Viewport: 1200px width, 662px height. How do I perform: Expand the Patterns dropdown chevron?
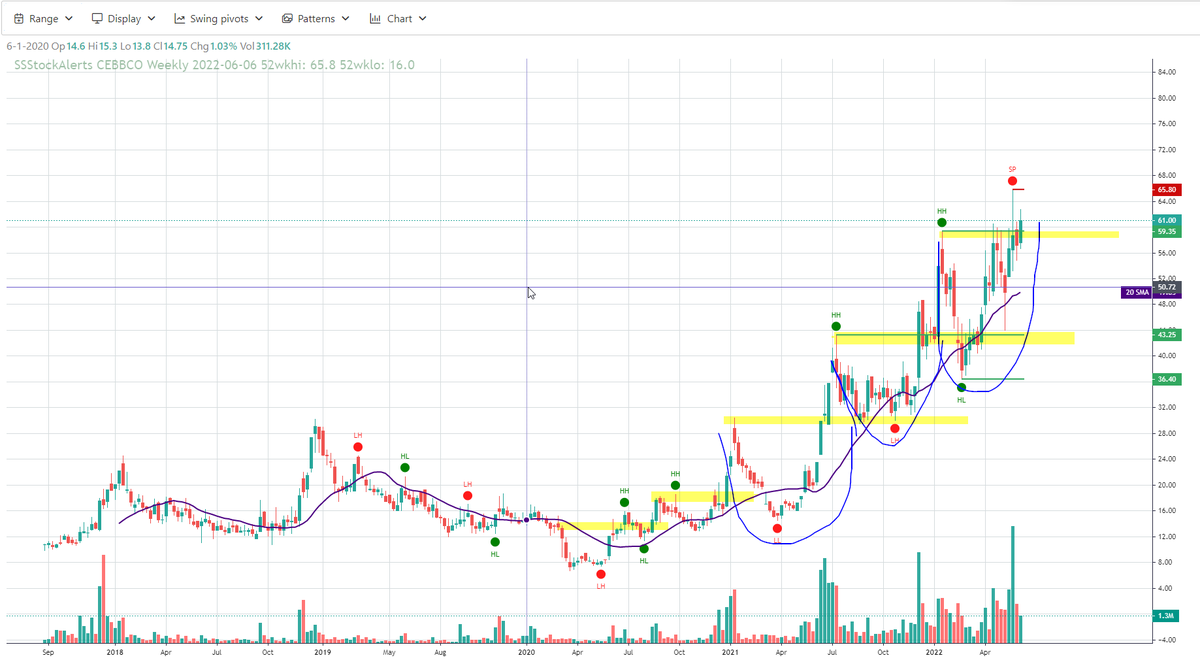coord(345,19)
